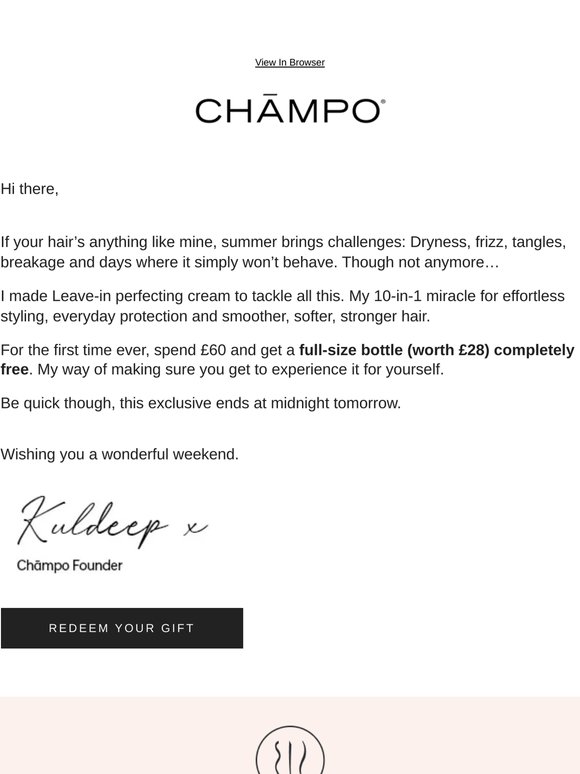Click the 'smoother, softer, stronger hair' text
This screenshot has height=774, width=580.
[x=326, y=316]
